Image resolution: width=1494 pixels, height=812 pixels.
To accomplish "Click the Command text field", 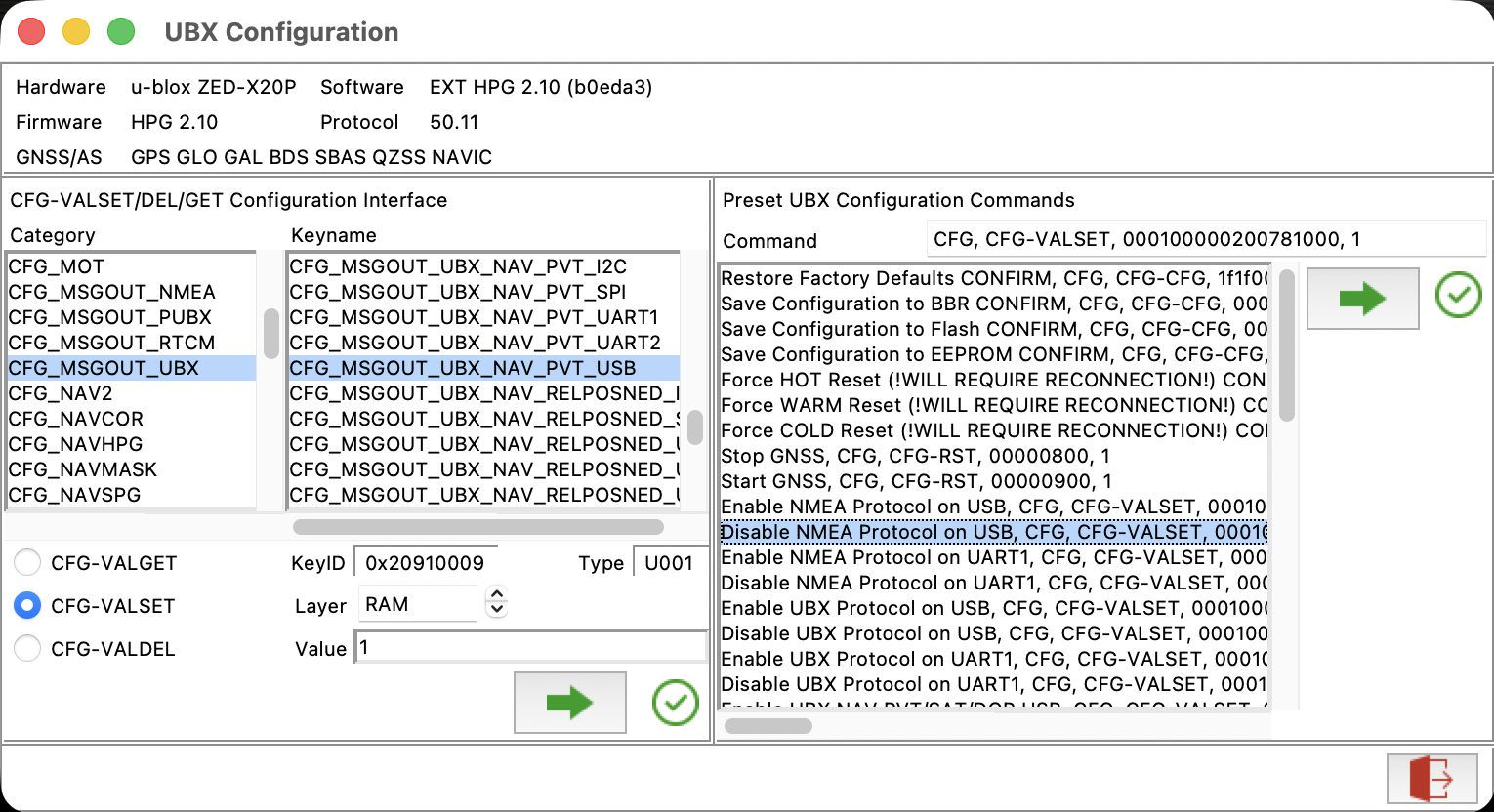I will (1206, 239).
